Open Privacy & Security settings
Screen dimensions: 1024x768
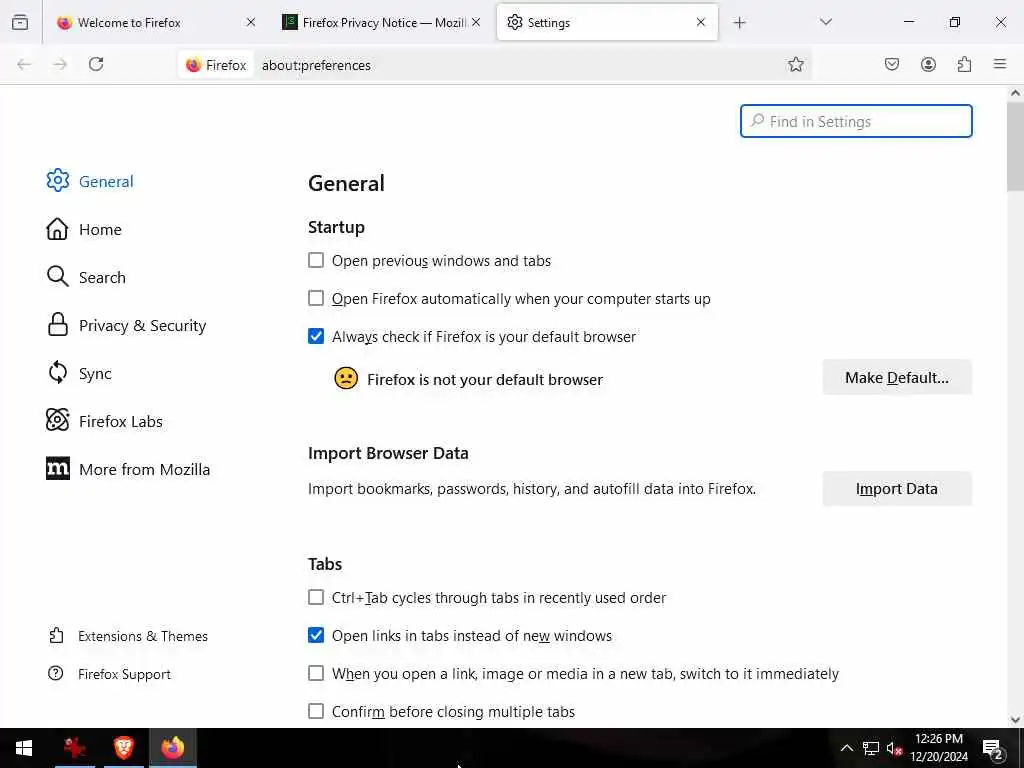coord(127,325)
